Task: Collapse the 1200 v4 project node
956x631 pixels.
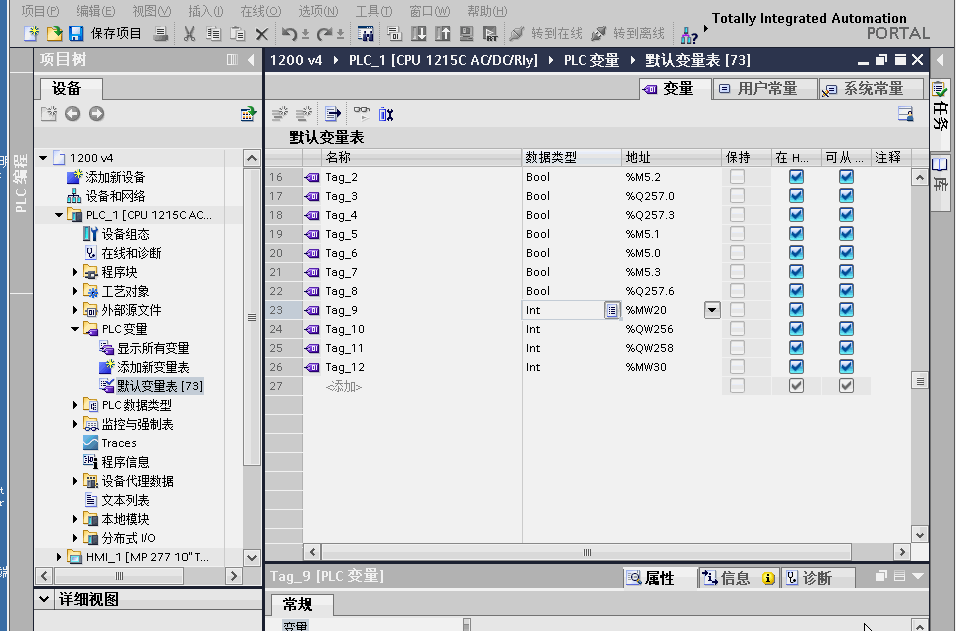Action: point(43,158)
